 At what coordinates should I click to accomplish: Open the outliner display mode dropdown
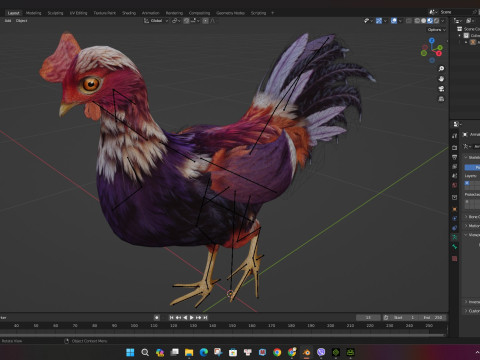(470, 21)
